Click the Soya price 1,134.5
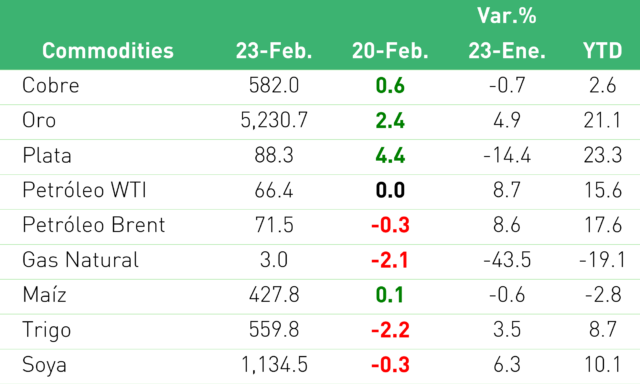 click(x=274, y=364)
